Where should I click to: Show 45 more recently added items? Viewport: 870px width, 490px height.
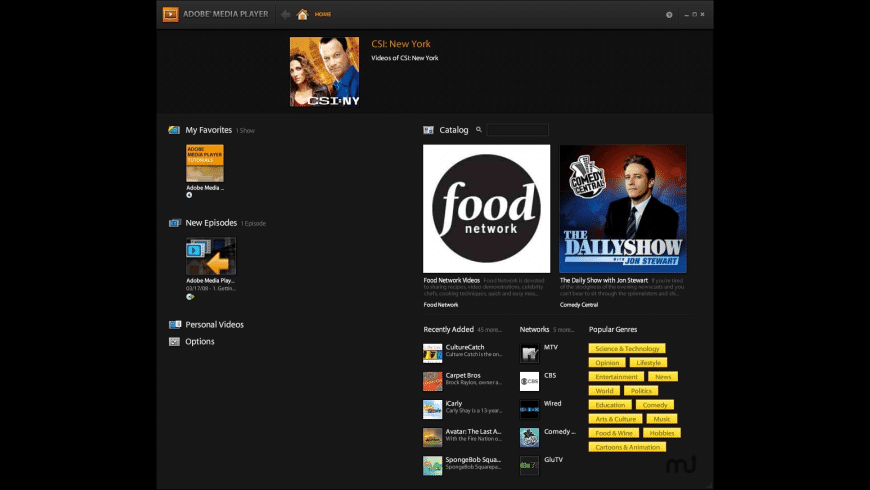489,330
